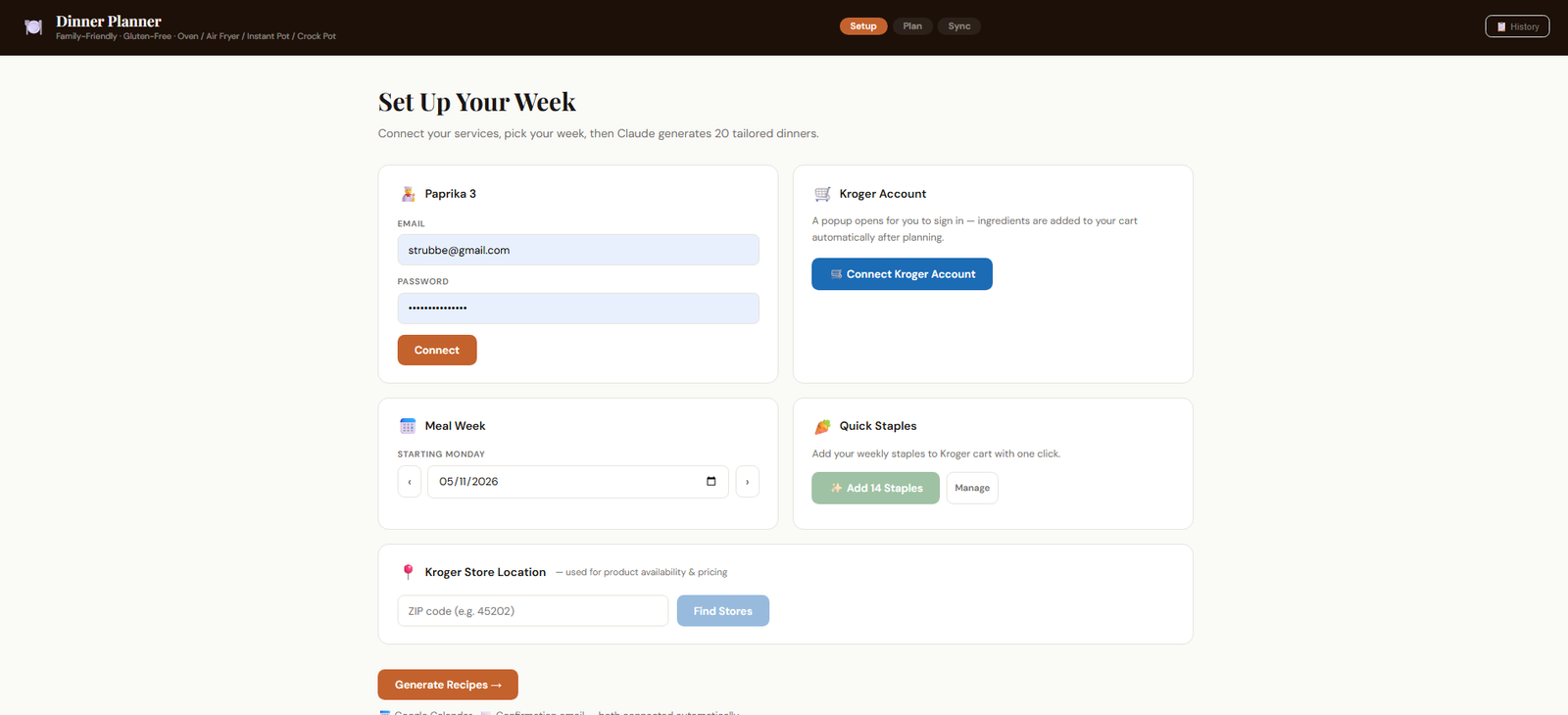Click the Meal Week calendar icon
1568x715 pixels.
click(408, 426)
